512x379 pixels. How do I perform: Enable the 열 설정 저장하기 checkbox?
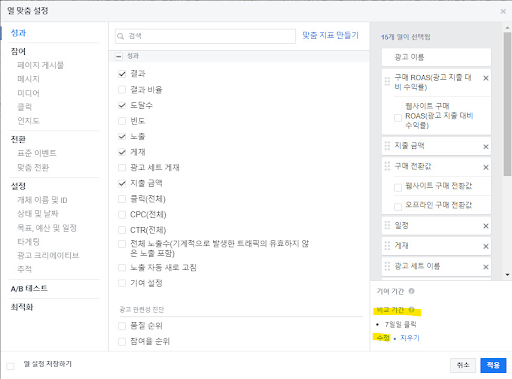pos(11,366)
